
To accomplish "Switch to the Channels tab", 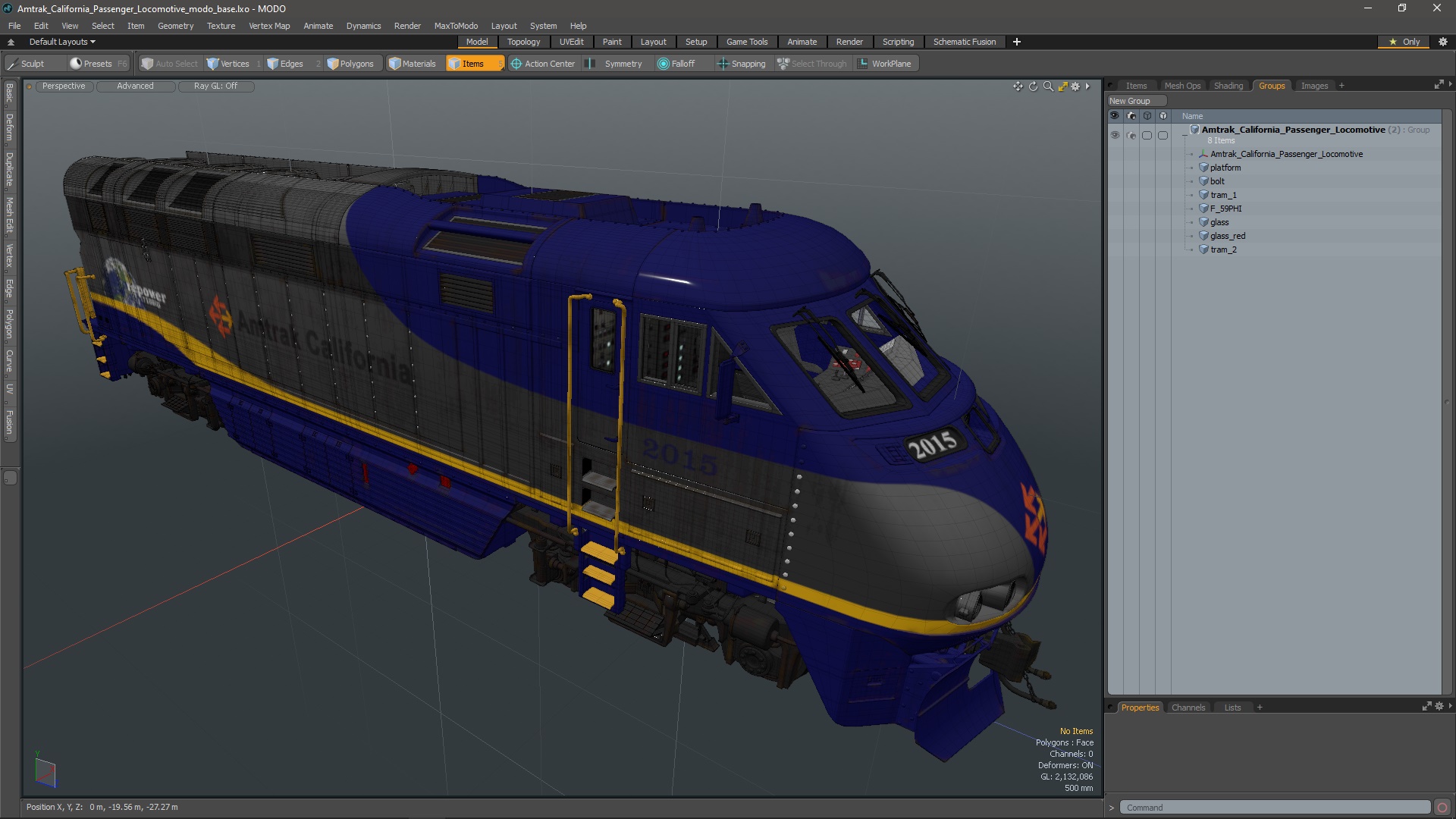I will pos(1188,708).
